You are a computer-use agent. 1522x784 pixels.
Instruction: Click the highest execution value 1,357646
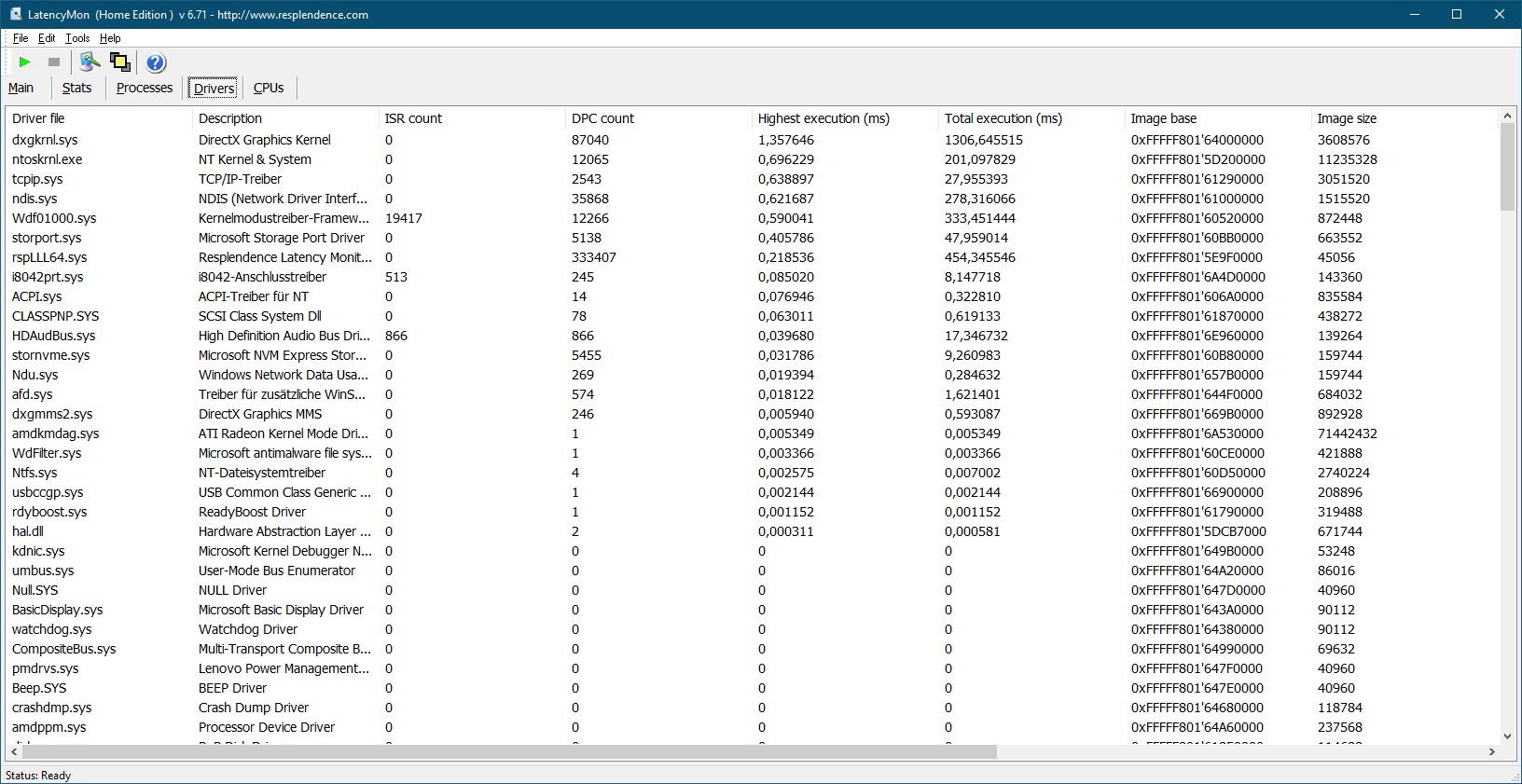pyautogui.click(x=786, y=140)
